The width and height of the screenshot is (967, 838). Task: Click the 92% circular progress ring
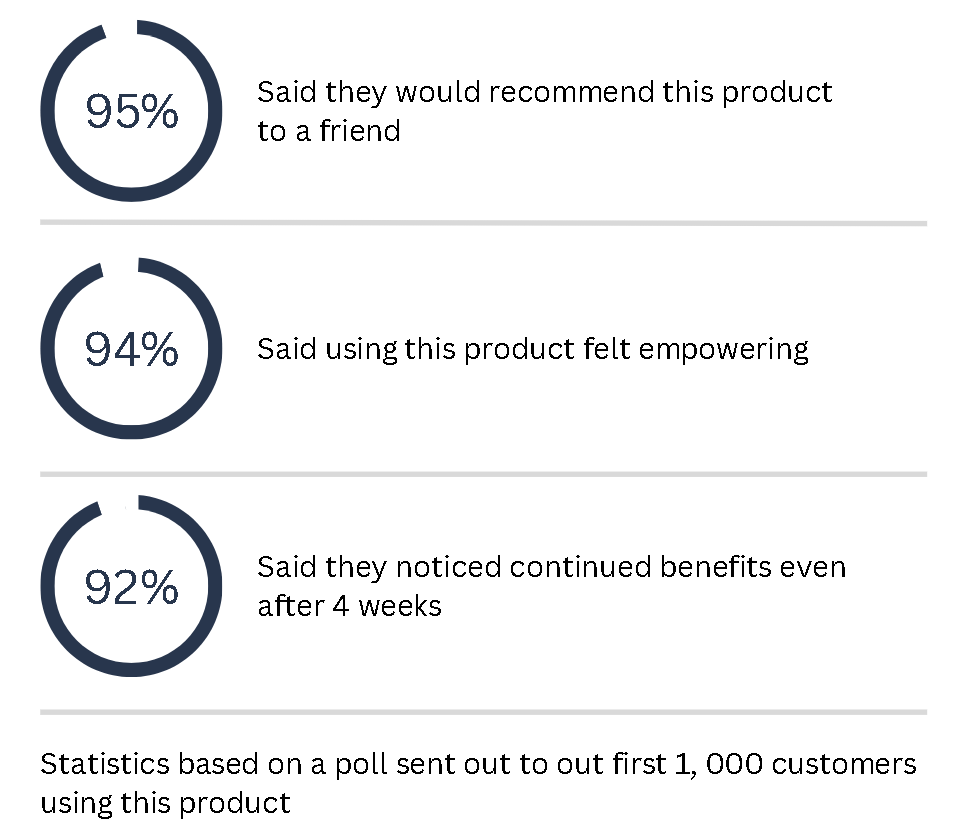click(x=131, y=586)
